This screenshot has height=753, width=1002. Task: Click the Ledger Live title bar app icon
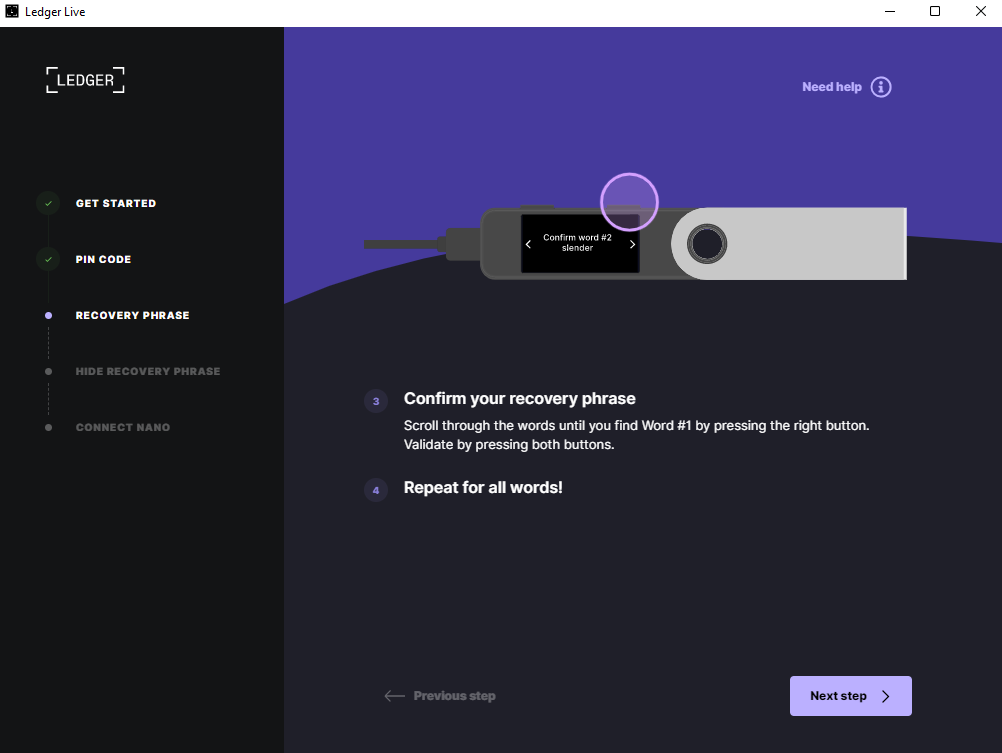pyautogui.click(x=13, y=12)
